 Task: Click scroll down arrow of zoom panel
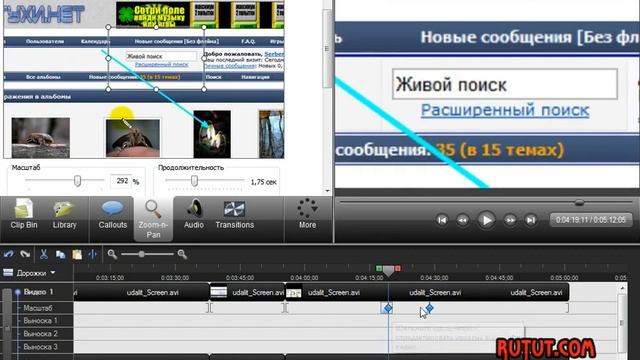click(327, 191)
